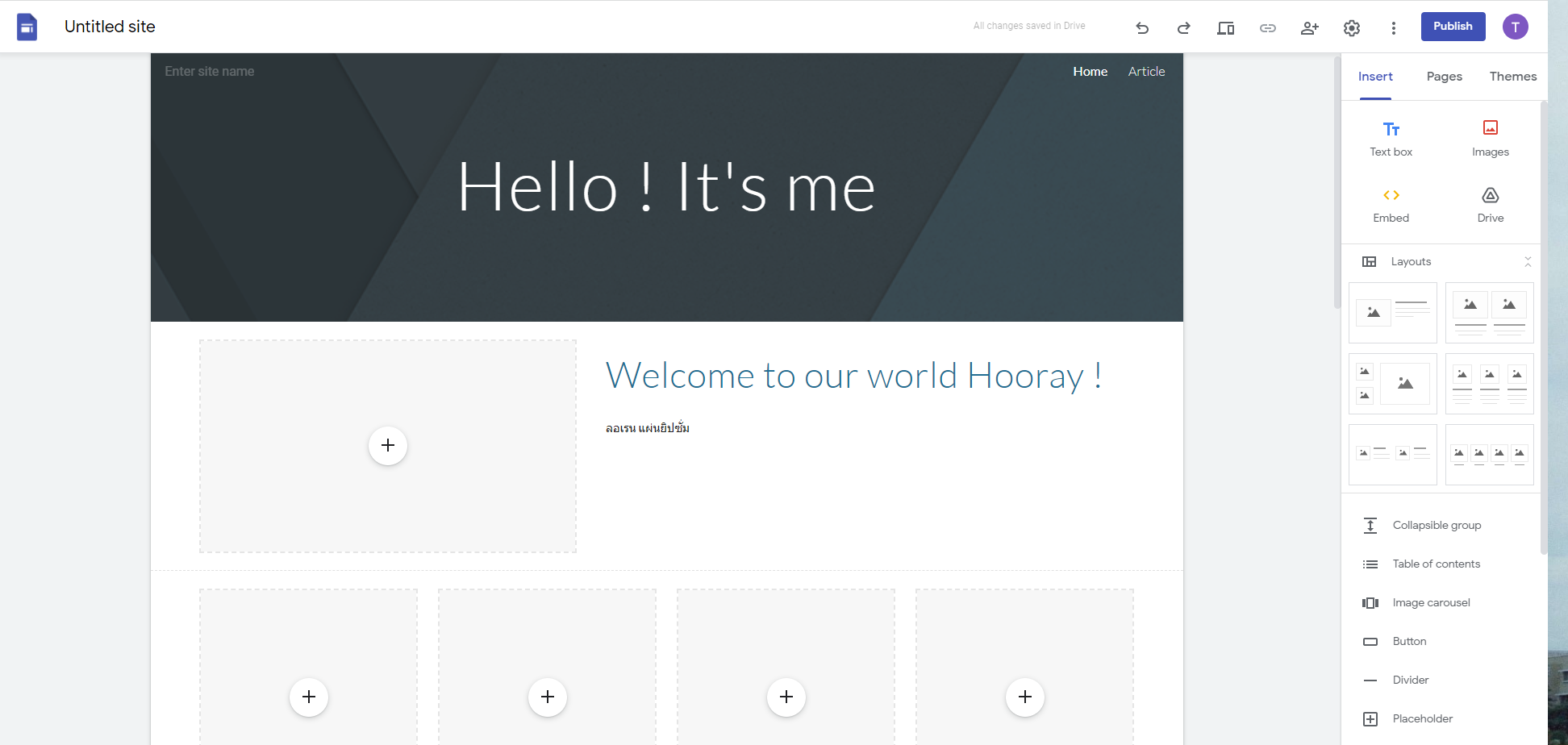Open site settings gear
Image resolution: width=1568 pixels, height=745 pixels.
(x=1352, y=27)
